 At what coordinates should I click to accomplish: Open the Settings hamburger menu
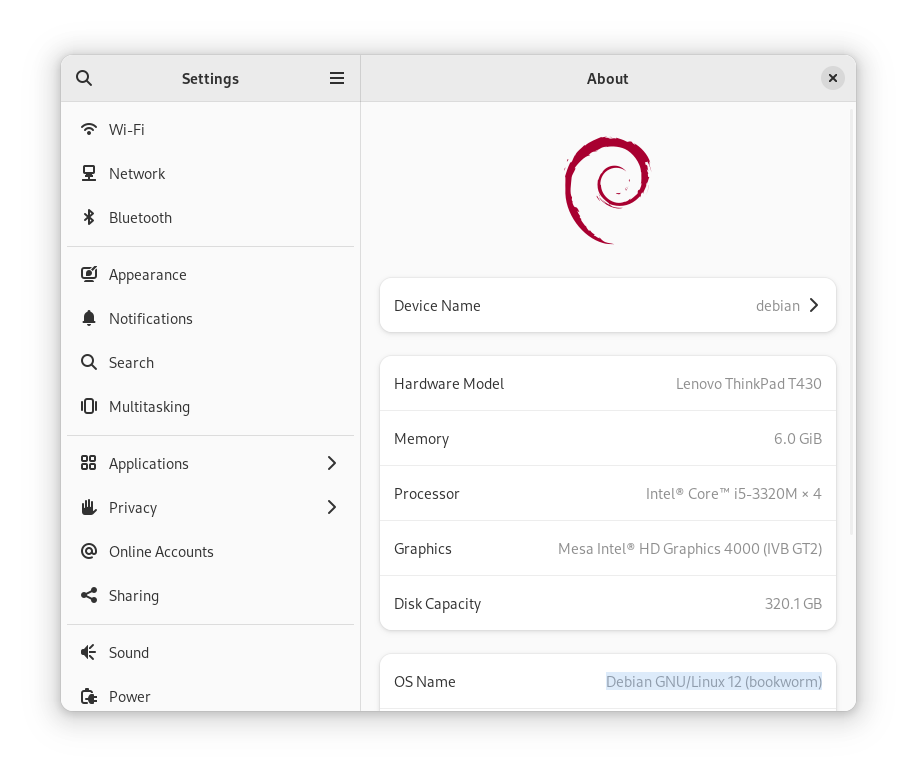point(337,78)
